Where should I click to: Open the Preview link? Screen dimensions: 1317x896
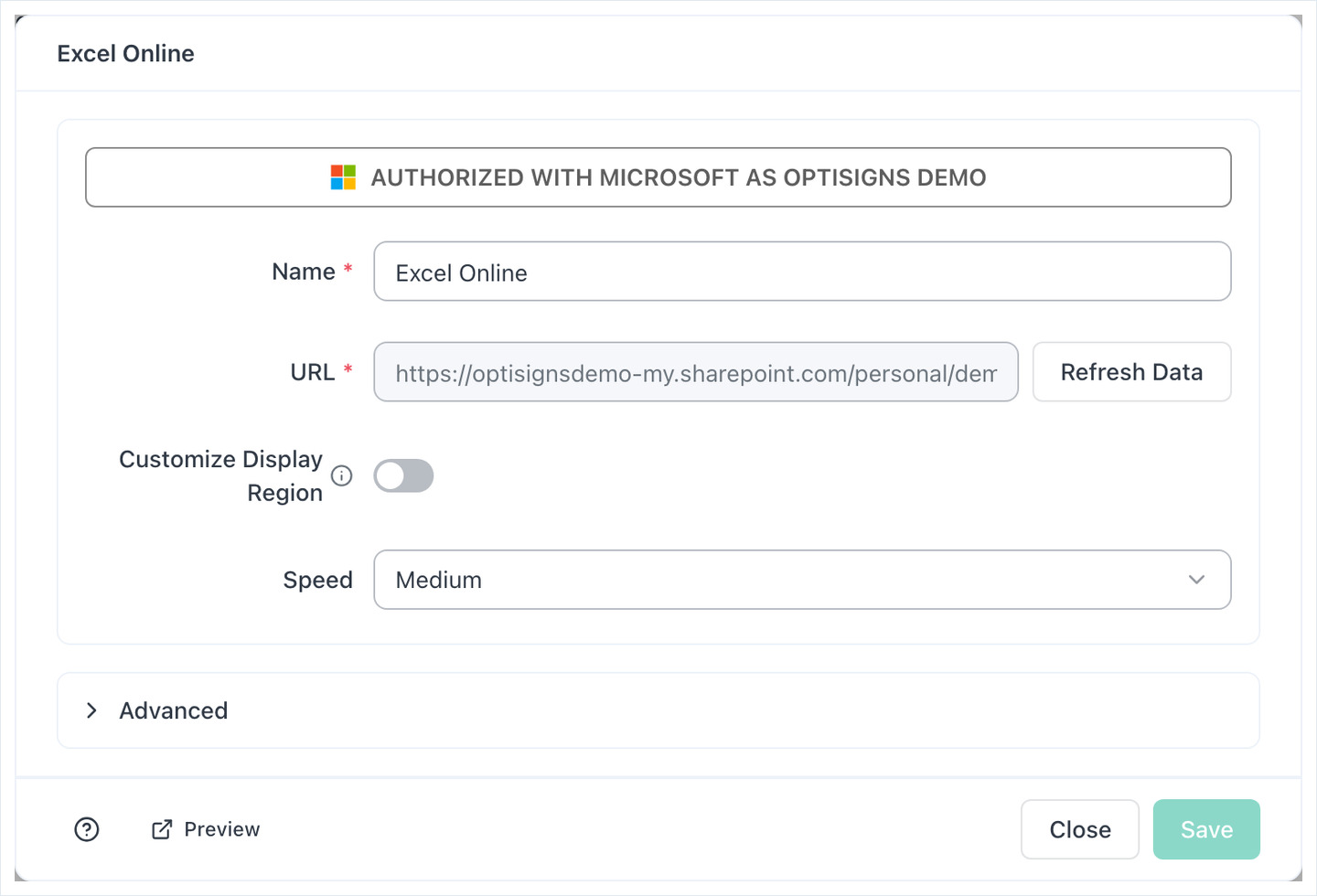tap(206, 829)
